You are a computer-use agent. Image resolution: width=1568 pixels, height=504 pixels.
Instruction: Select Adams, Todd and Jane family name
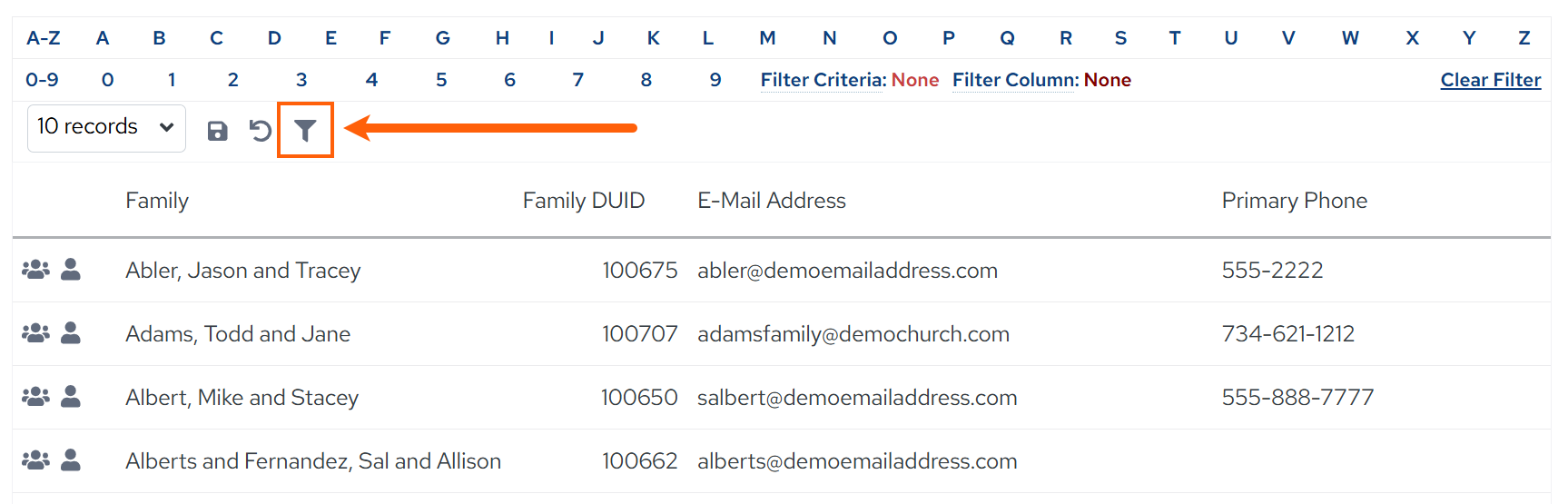238,334
